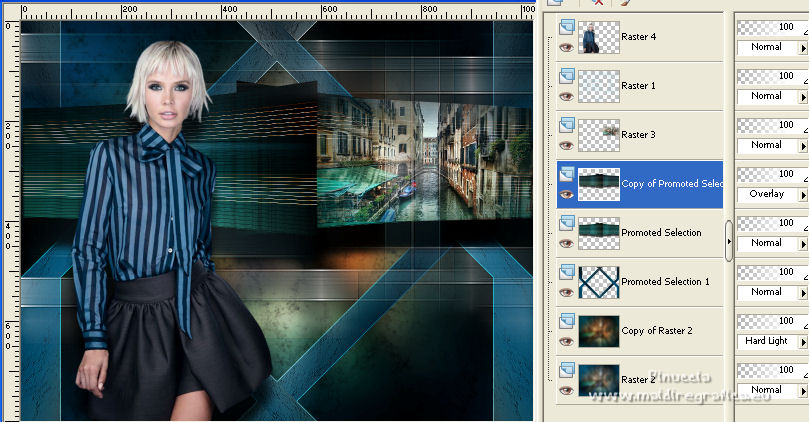809x422 pixels.
Task: Toggle visibility of the Raster 1 layer
Action: [567, 96]
